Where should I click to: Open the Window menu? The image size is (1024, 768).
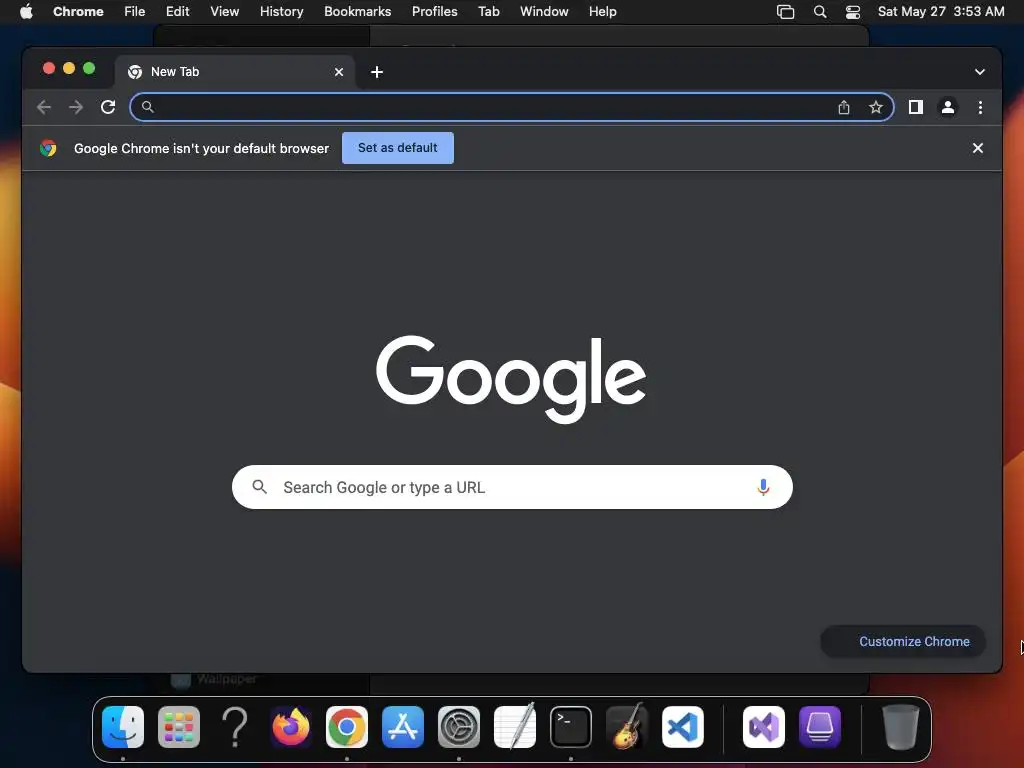544,12
